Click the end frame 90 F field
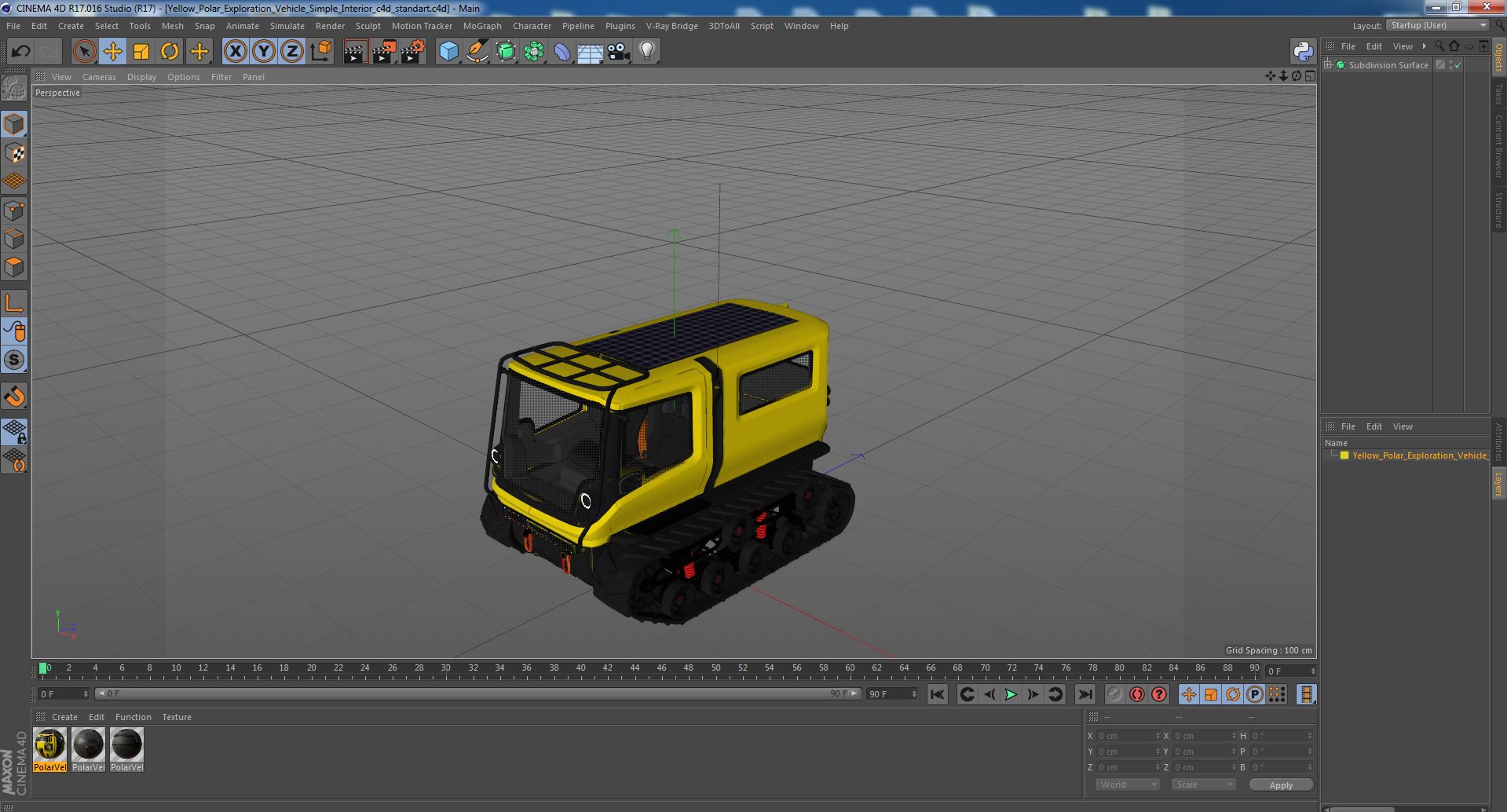This screenshot has height=812, width=1507. (x=891, y=694)
